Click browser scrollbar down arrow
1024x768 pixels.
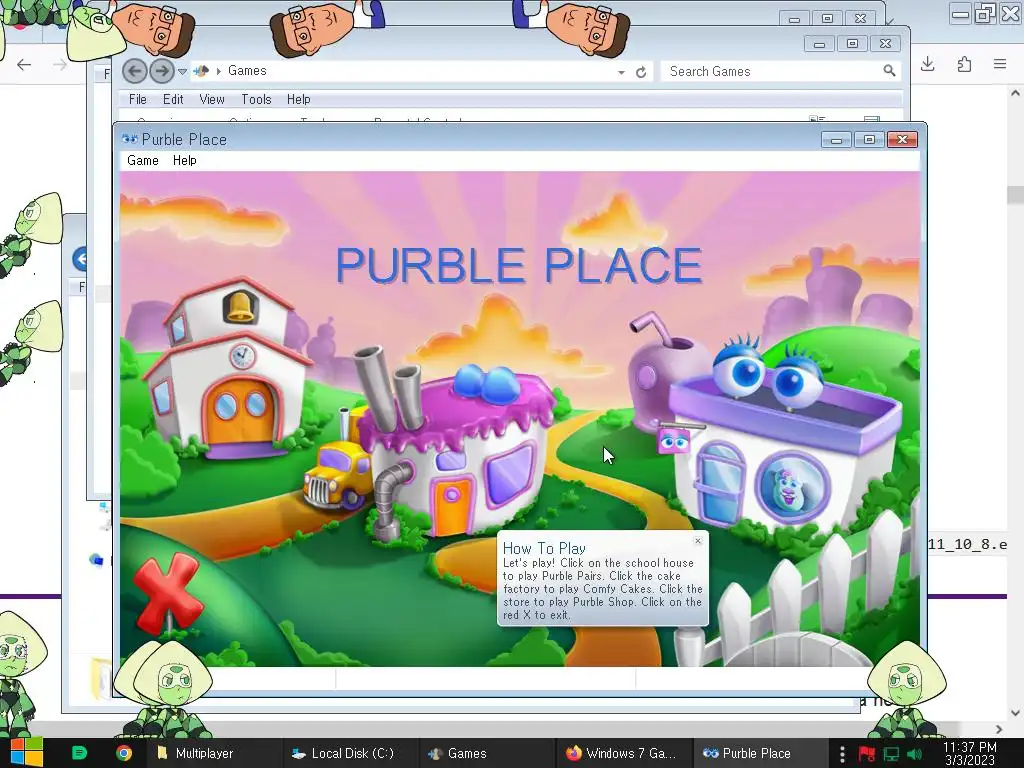click(x=1015, y=713)
